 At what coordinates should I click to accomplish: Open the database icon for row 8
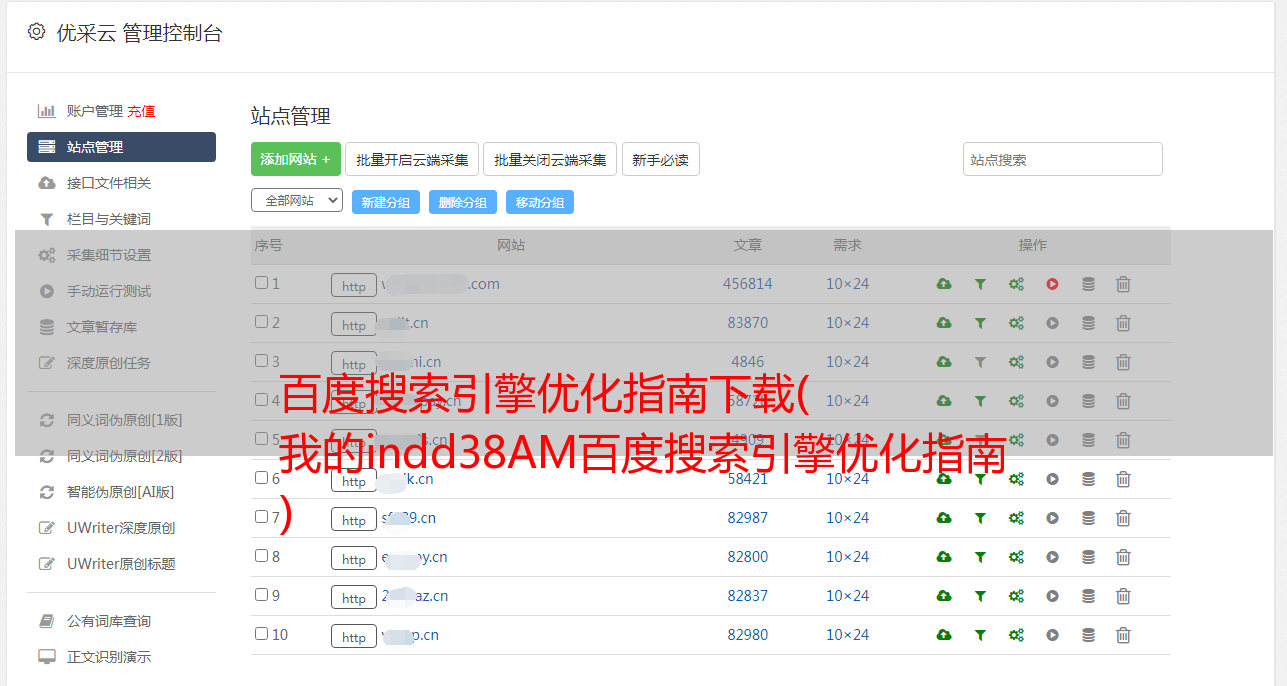tap(1088, 557)
